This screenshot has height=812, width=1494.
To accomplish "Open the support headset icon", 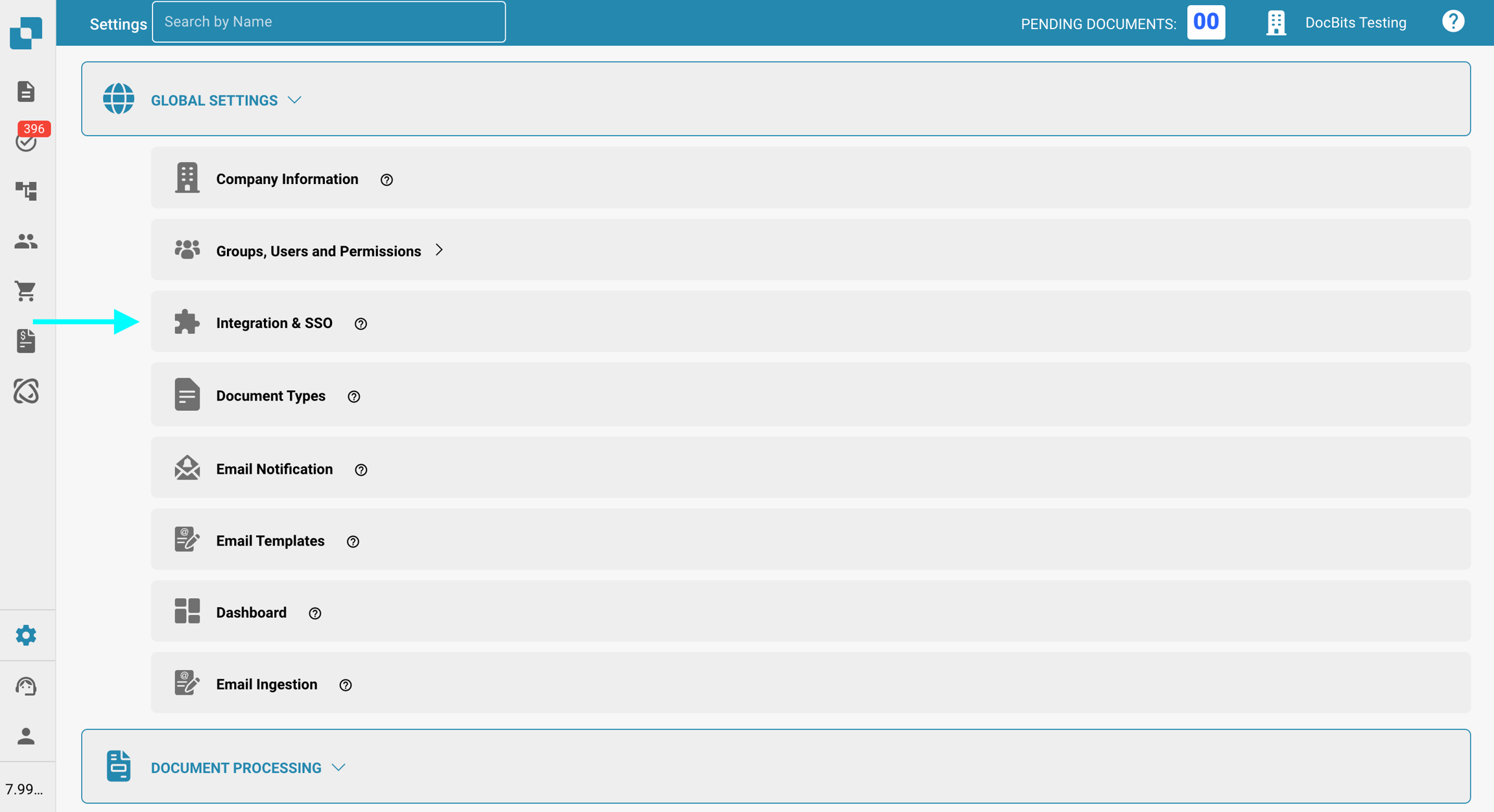I will point(26,686).
